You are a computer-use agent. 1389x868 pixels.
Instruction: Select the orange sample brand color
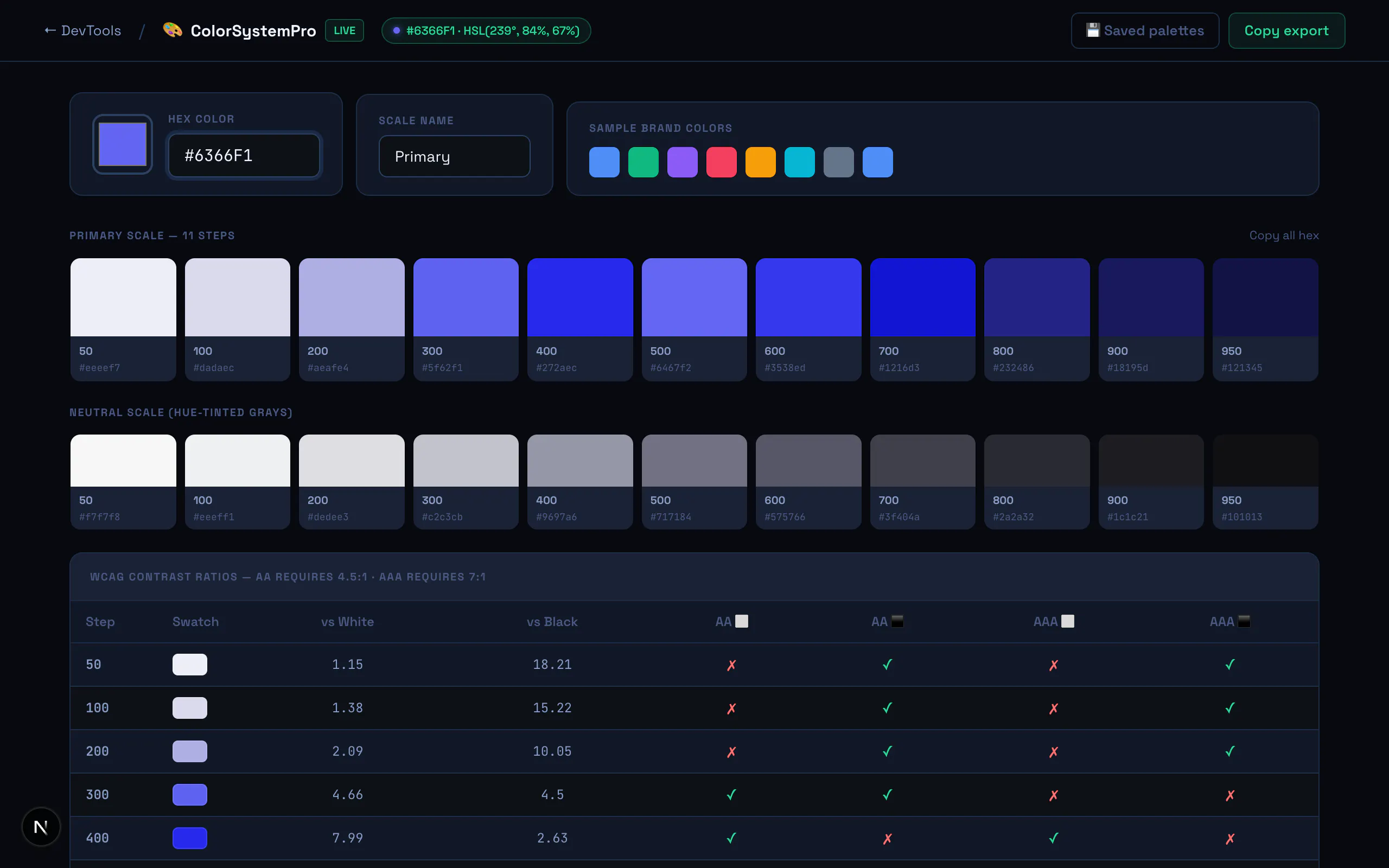click(761, 162)
